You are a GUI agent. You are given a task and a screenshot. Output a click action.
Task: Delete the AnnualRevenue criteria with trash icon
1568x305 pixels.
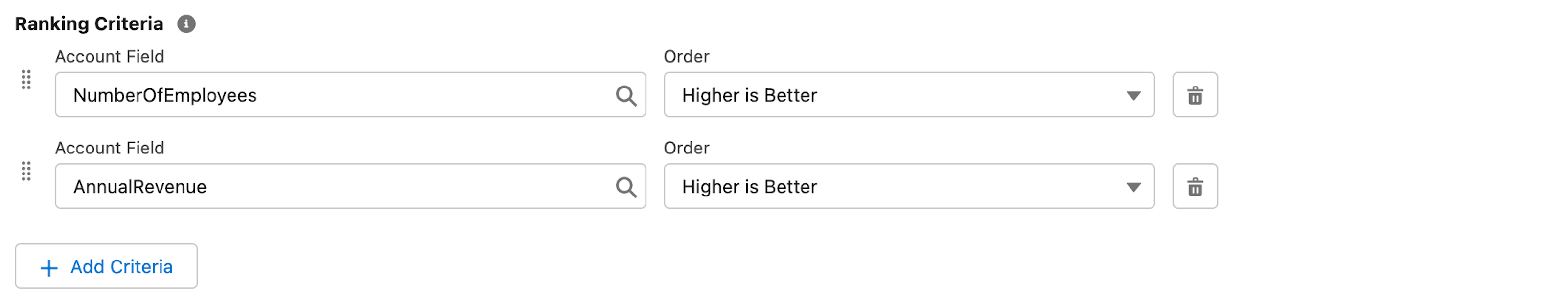[1194, 187]
